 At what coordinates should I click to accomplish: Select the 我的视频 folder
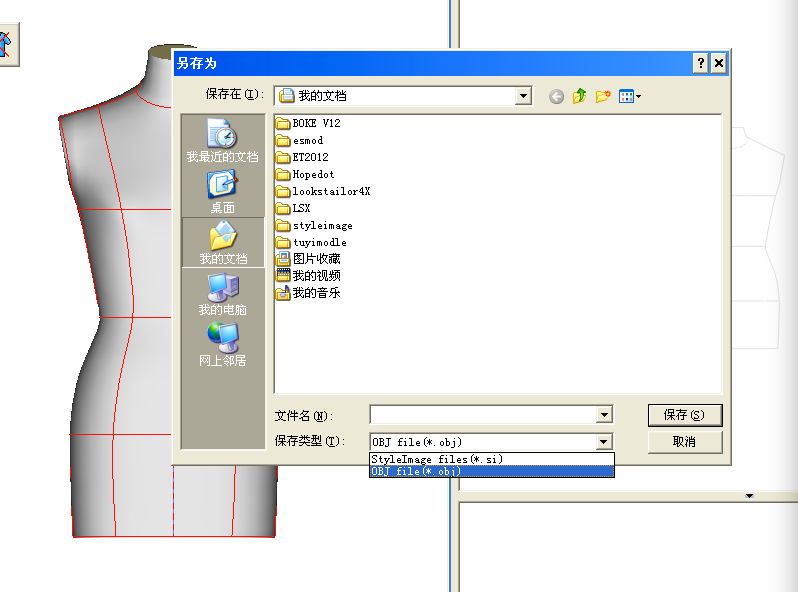(308, 276)
